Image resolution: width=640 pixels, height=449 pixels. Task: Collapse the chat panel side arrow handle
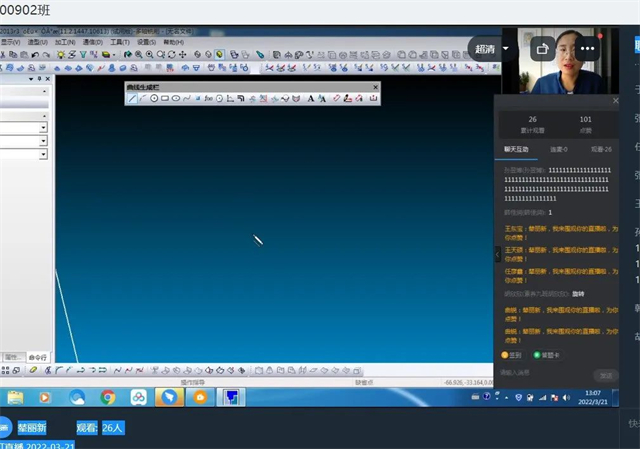(498, 254)
